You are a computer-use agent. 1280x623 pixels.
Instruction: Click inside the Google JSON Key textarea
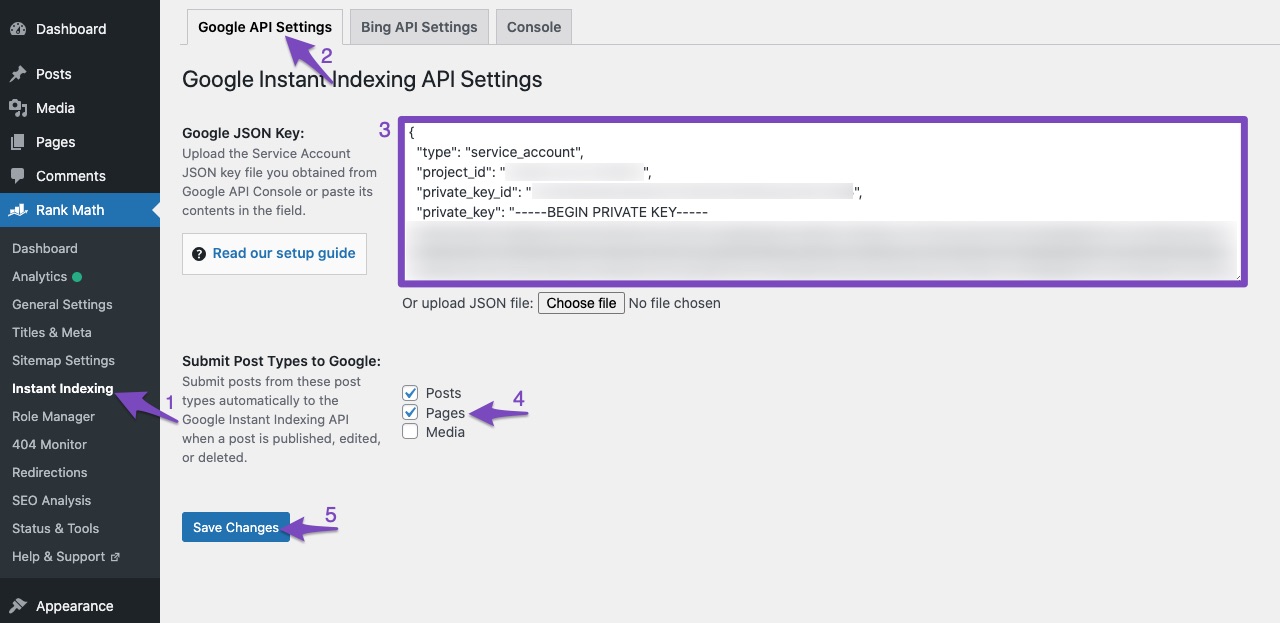(x=822, y=201)
